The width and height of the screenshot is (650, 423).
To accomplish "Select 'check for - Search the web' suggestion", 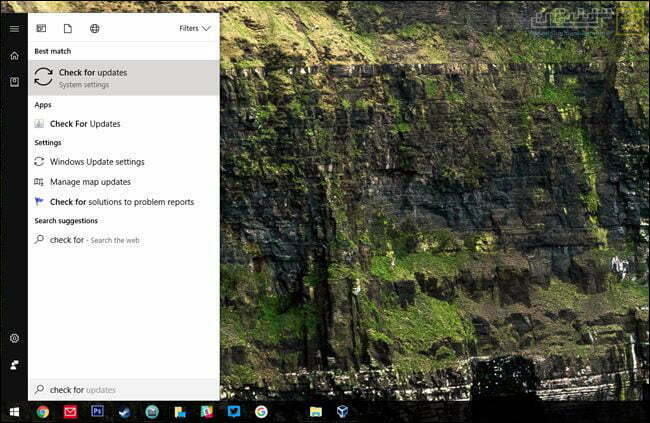I will 124,240.
